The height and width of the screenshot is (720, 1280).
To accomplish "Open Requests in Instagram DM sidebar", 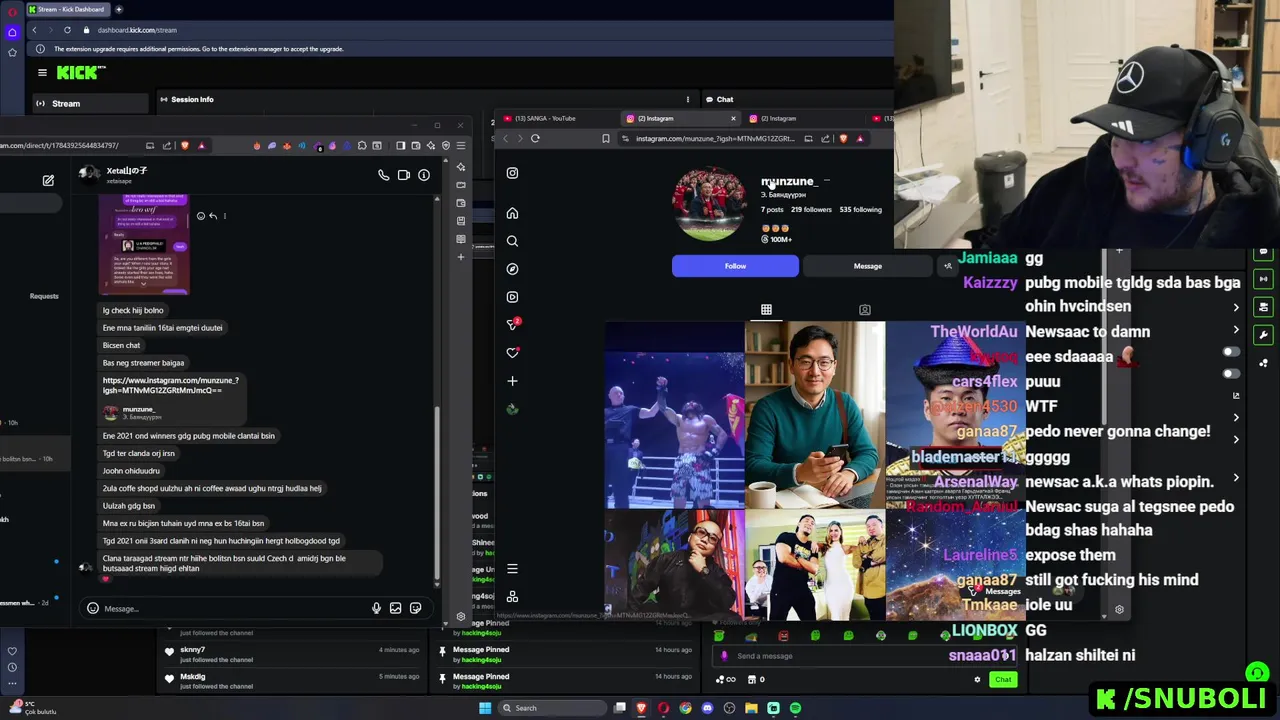I will (44, 296).
